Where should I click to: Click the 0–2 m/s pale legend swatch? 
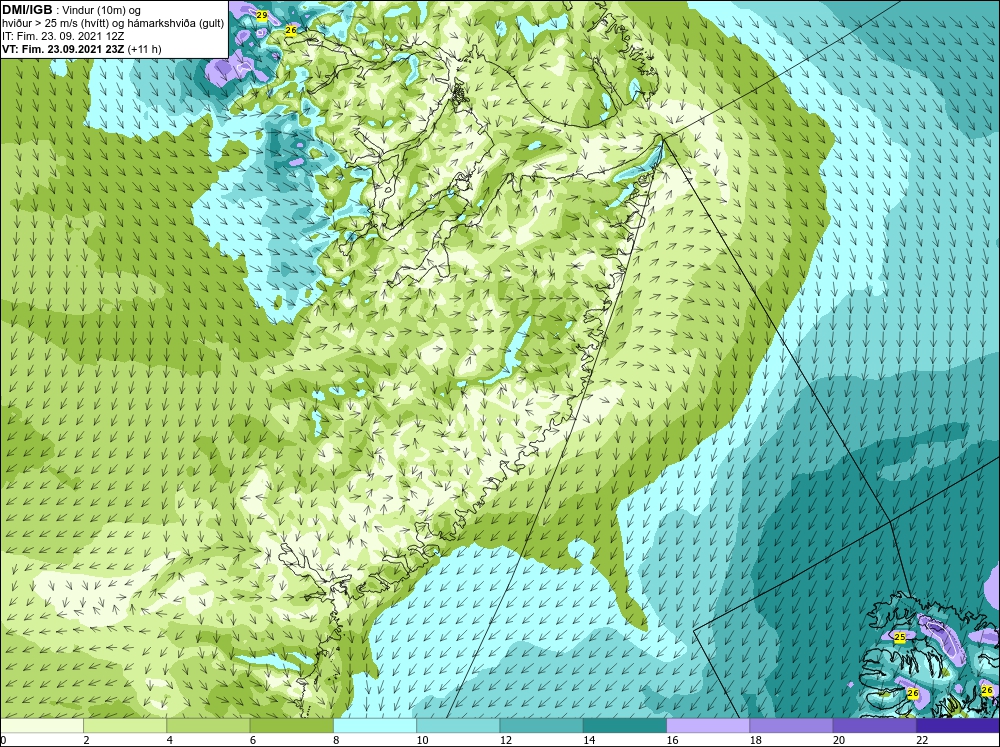(41, 726)
